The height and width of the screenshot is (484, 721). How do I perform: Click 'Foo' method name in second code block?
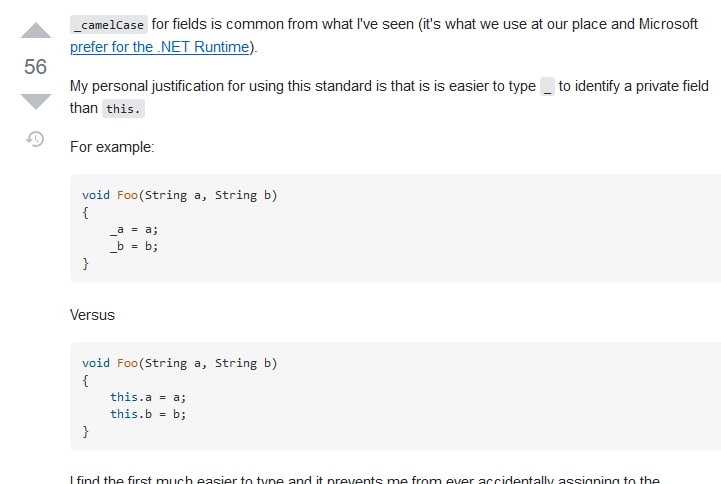coord(127,363)
